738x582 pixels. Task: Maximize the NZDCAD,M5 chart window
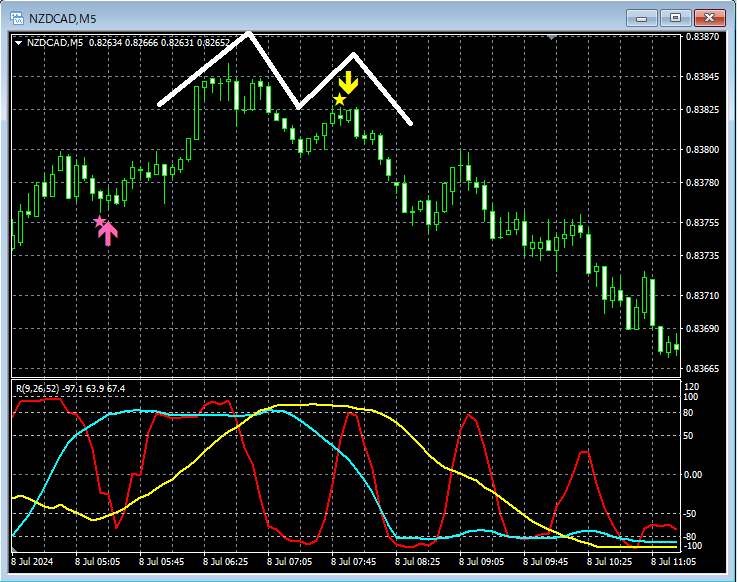(675, 18)
